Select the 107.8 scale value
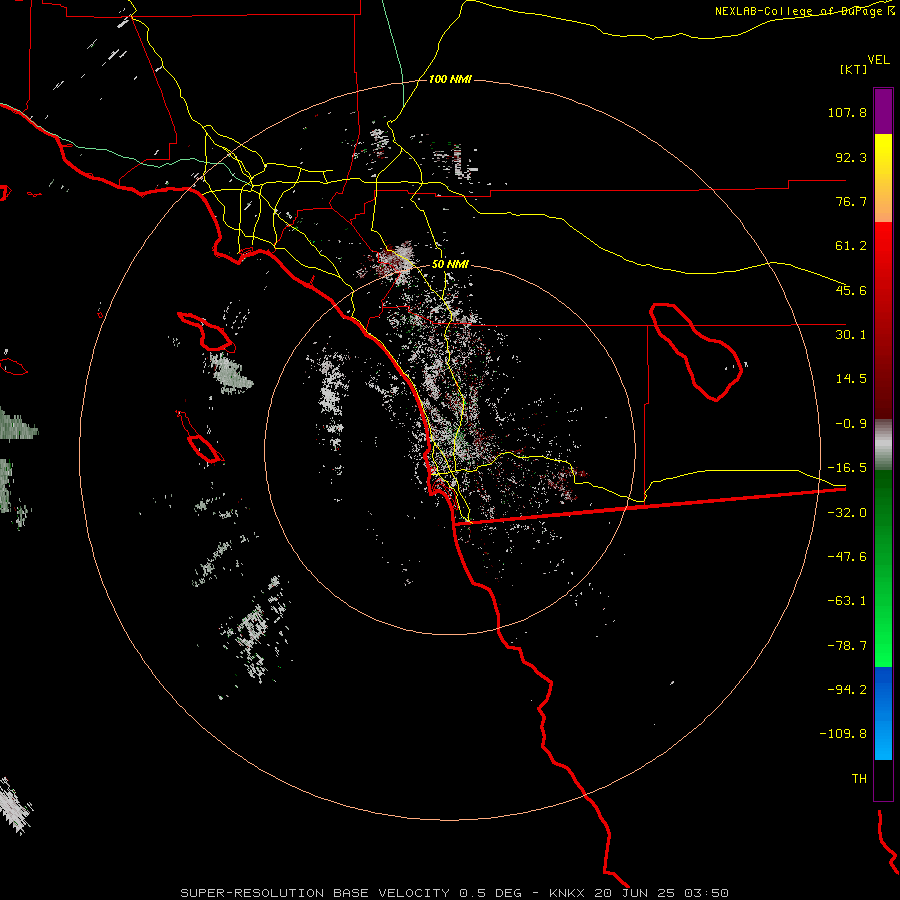This screenshot has height=900, width=900. point(847,112)
